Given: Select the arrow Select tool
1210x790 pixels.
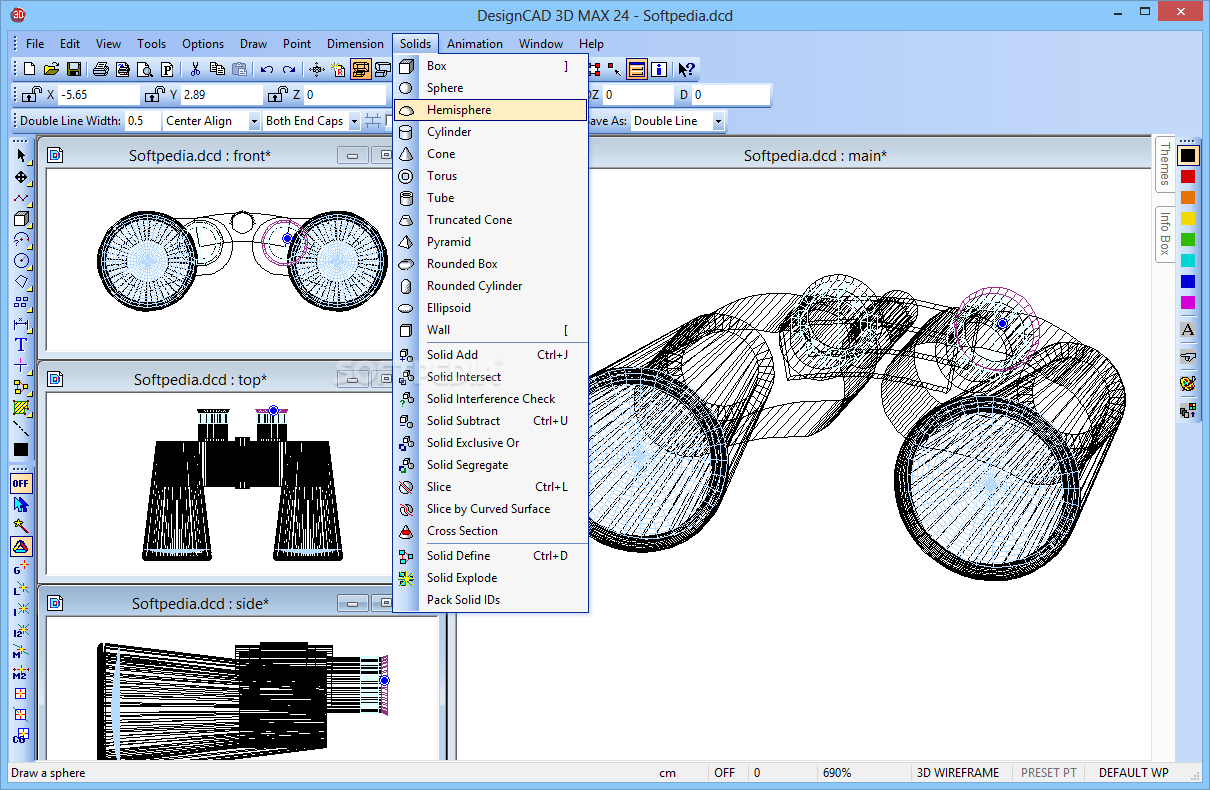Looking at the screenshot, I should click(21, 155).
